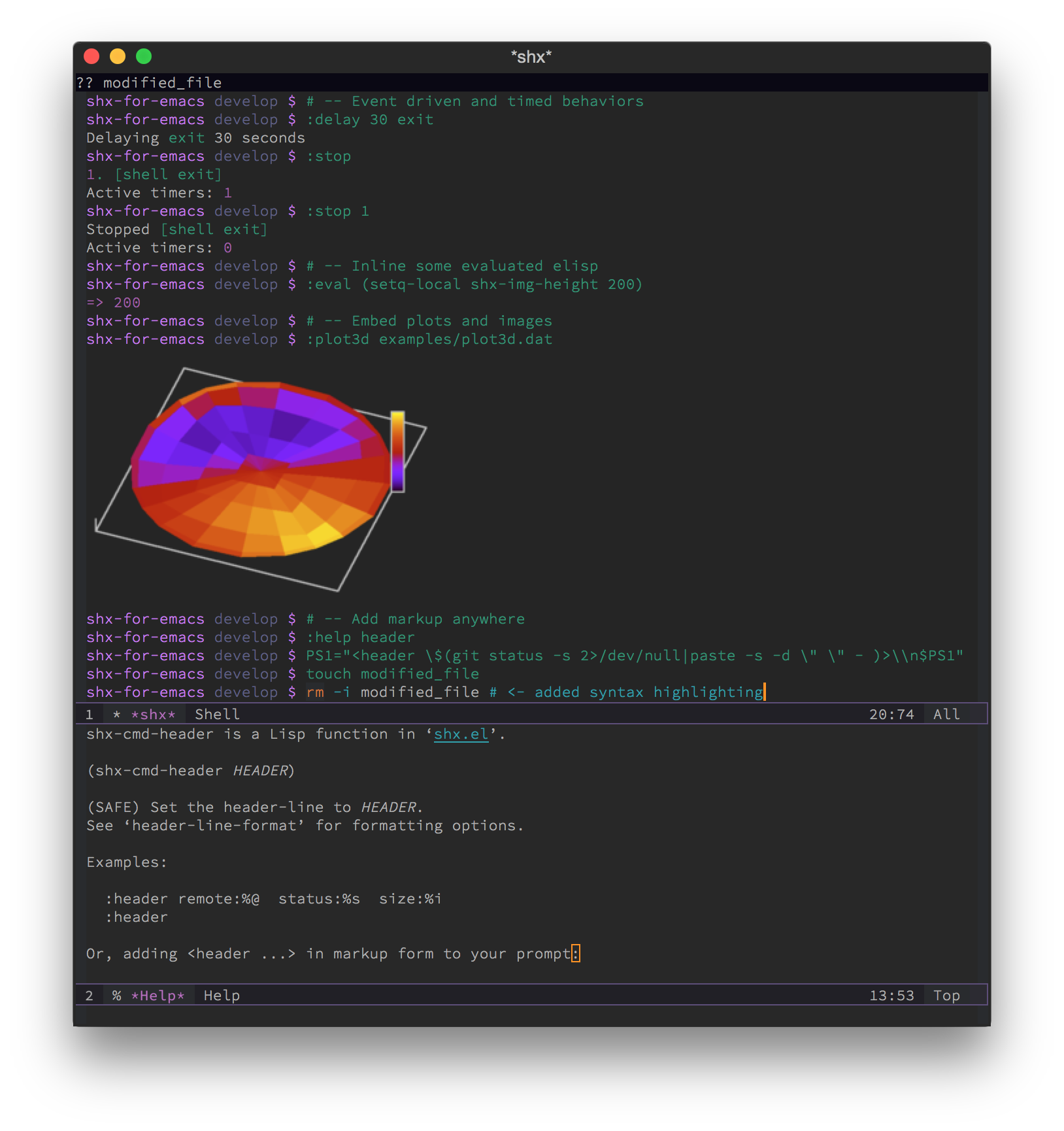1064x1131 pixels.
Task: Click the % read-only flag in Help mode line
Action: [x=116, y=996]
